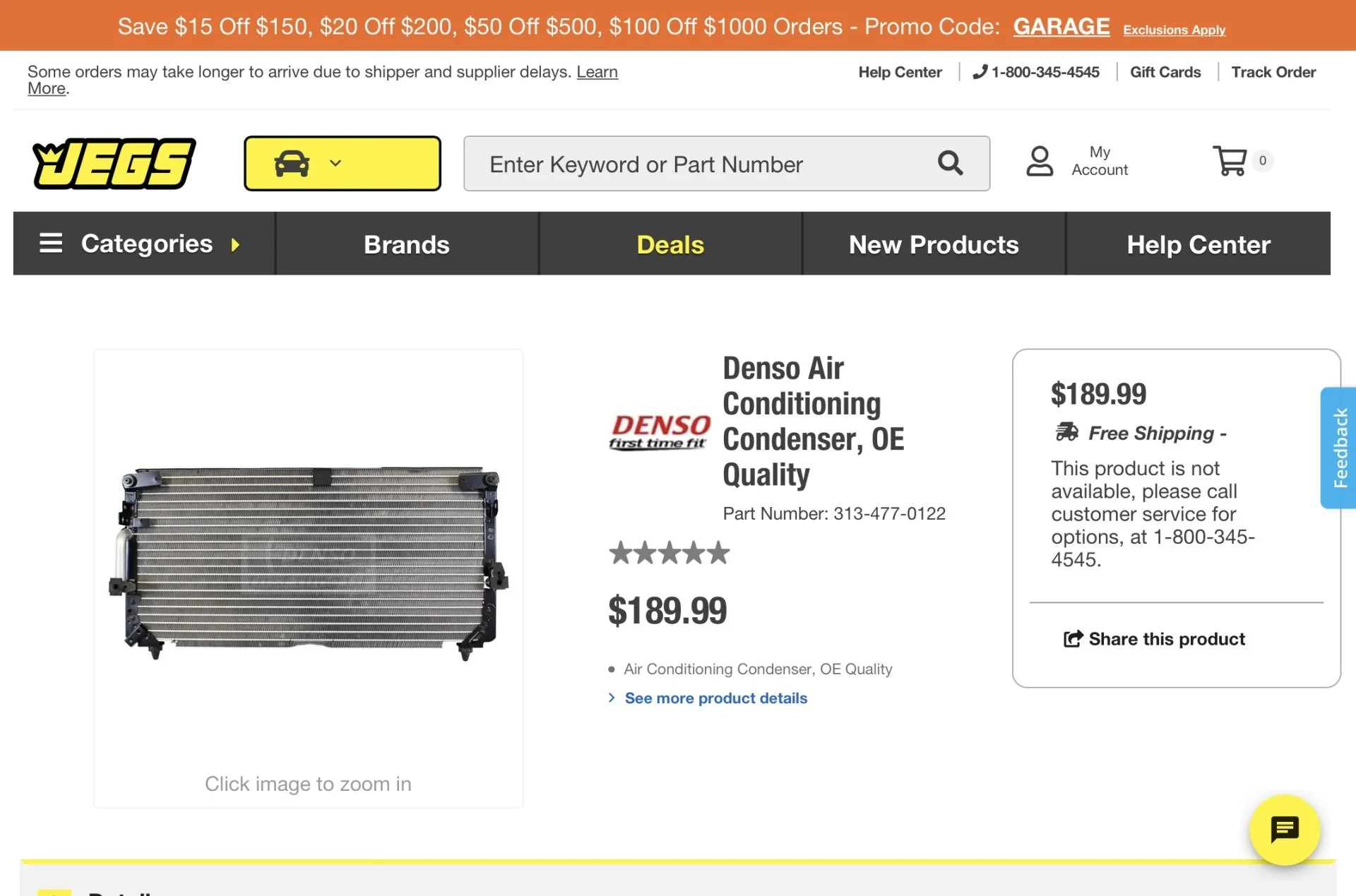Click the condenser product image to zoom
The width and height of the screenshot is (1356, 896).
tap(308, 561)
